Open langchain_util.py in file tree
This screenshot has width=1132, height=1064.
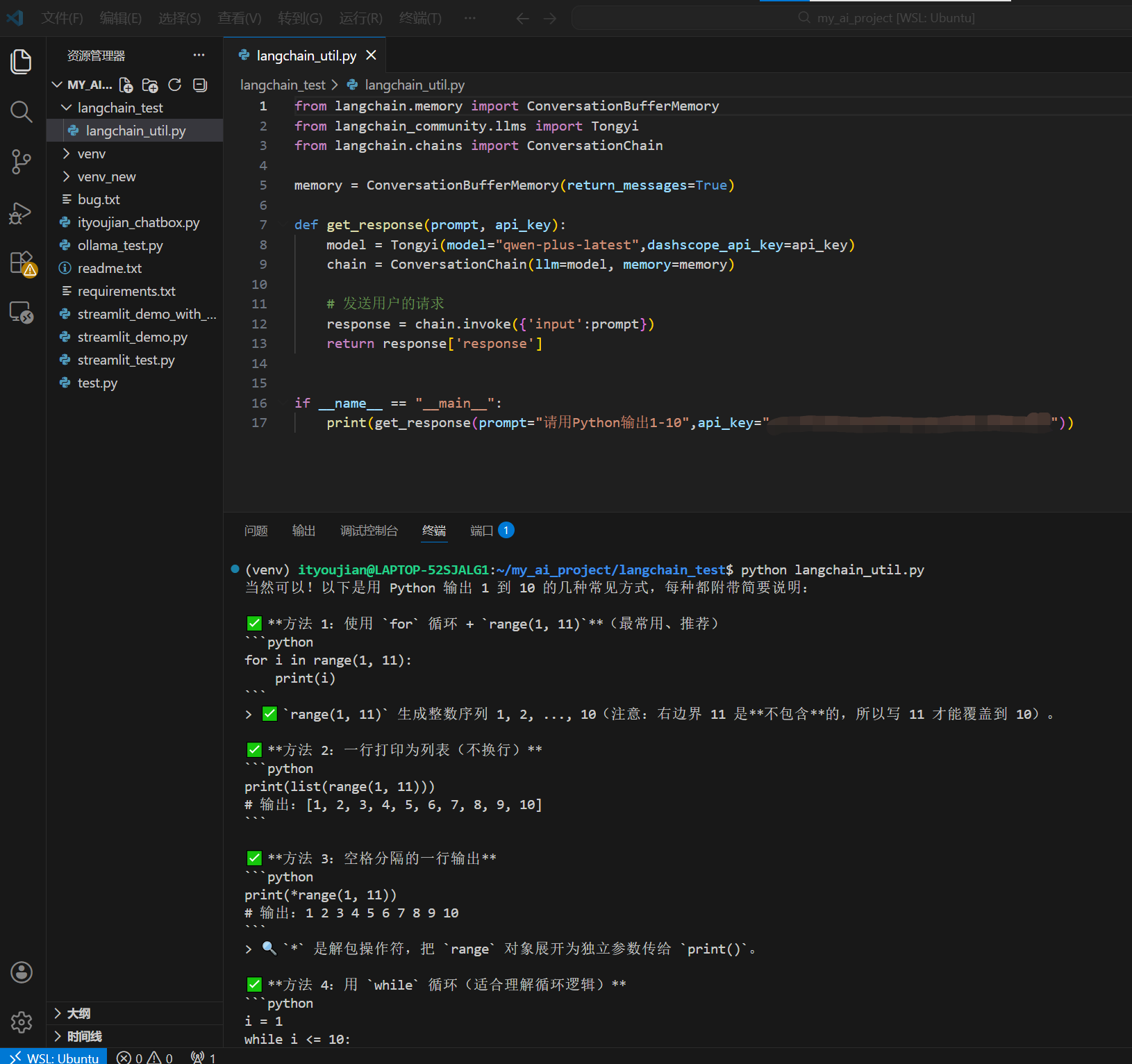pos(135,131)
